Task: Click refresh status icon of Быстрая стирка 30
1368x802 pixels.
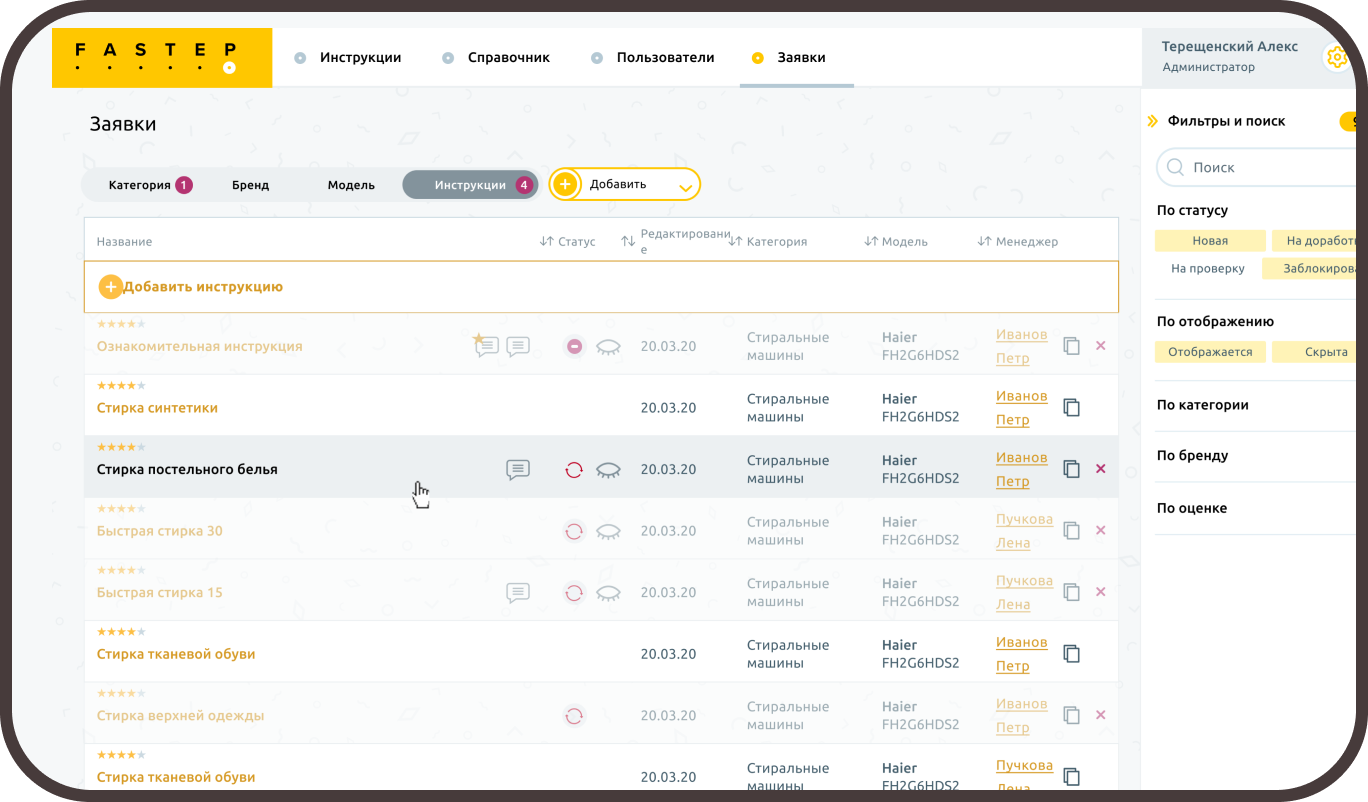Action: tap(574, 532)
